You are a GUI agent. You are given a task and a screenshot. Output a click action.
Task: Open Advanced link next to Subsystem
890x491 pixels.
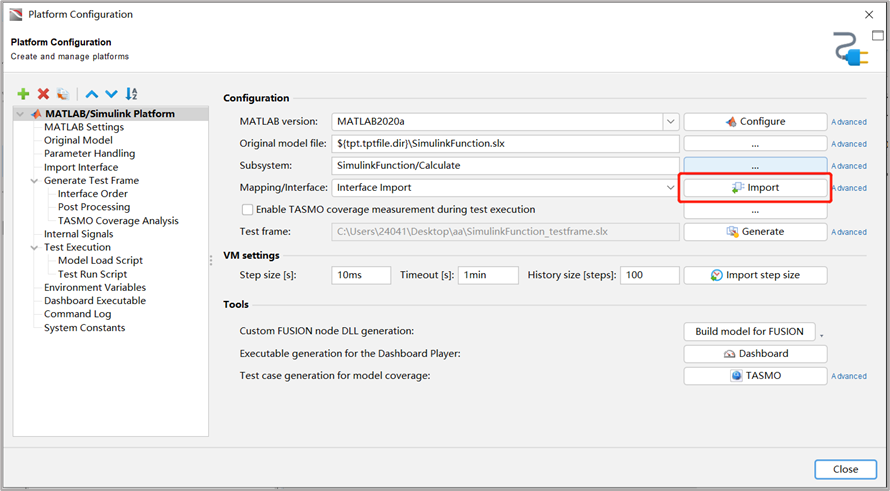pos(849,166)
